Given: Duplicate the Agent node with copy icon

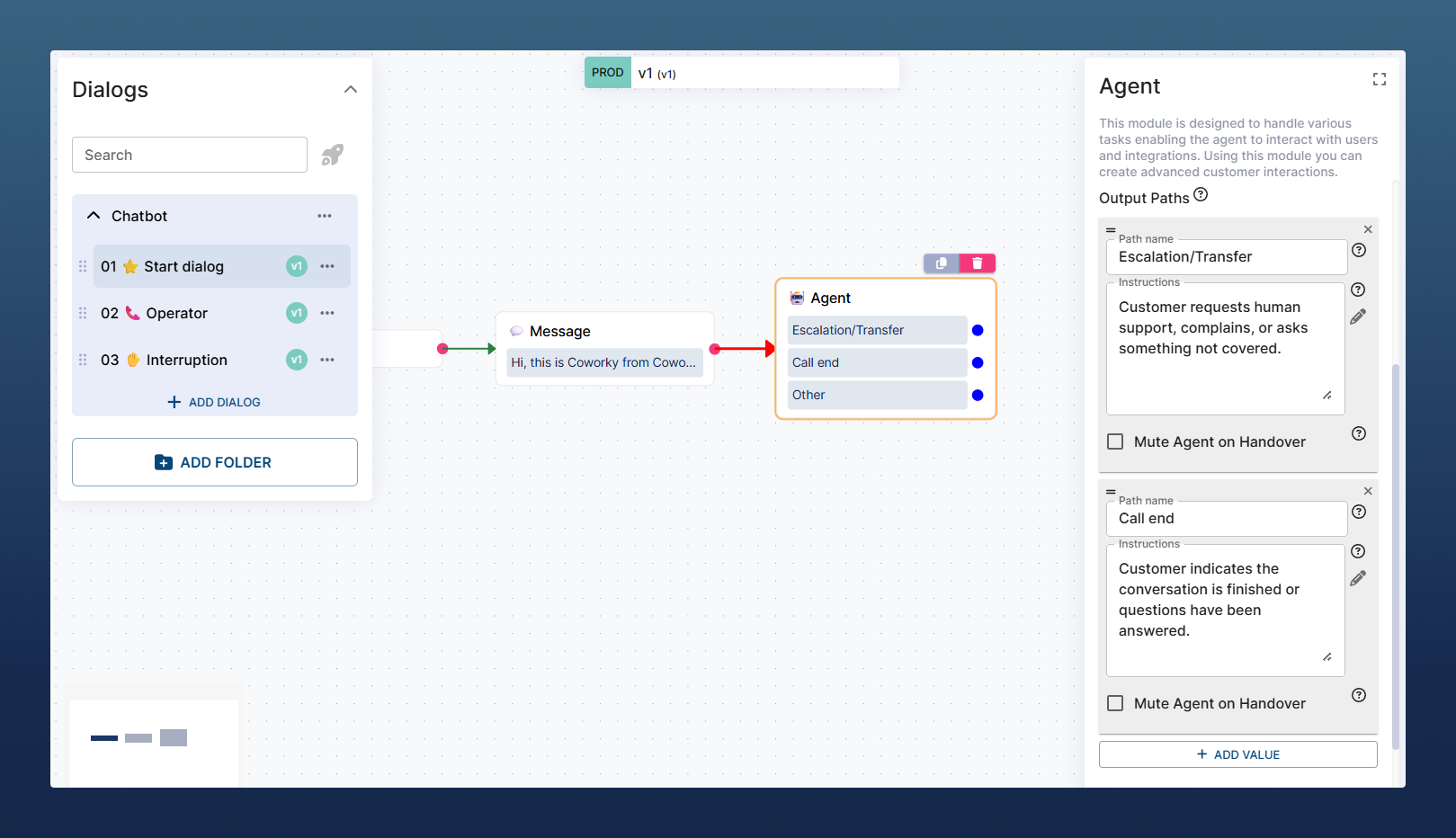Looking at the screenshot, I should pyautogui.click(x=942, y=263).
